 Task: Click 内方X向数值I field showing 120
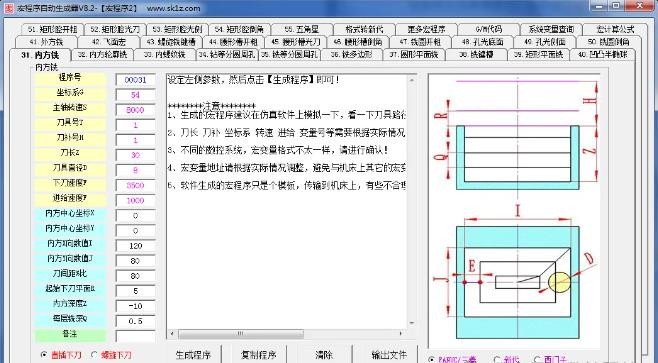pyautogui.click(x=136, y=246)
